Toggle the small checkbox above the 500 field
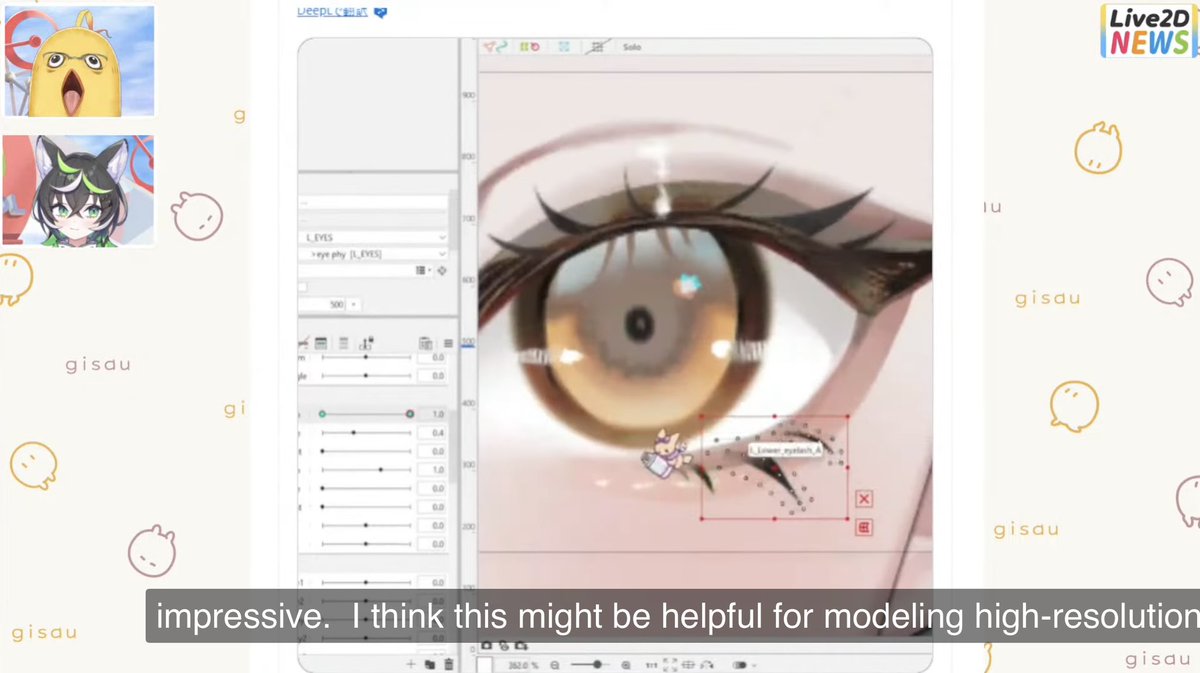Screen dimensions: 1200x673 [303, 287]
